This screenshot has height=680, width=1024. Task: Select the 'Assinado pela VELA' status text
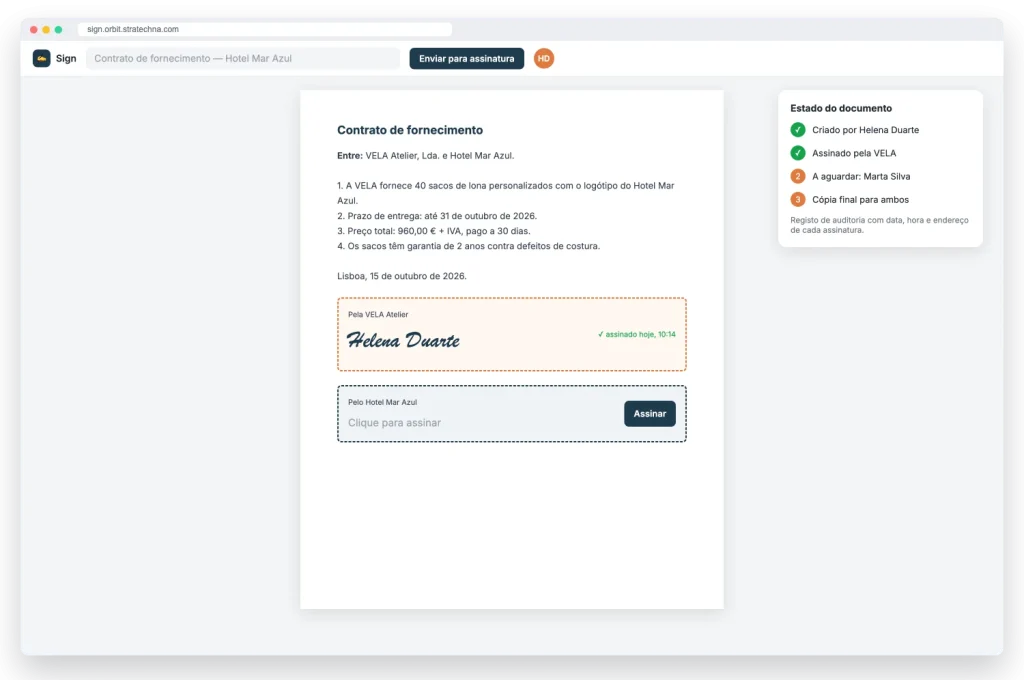click(x=854, y=153)
